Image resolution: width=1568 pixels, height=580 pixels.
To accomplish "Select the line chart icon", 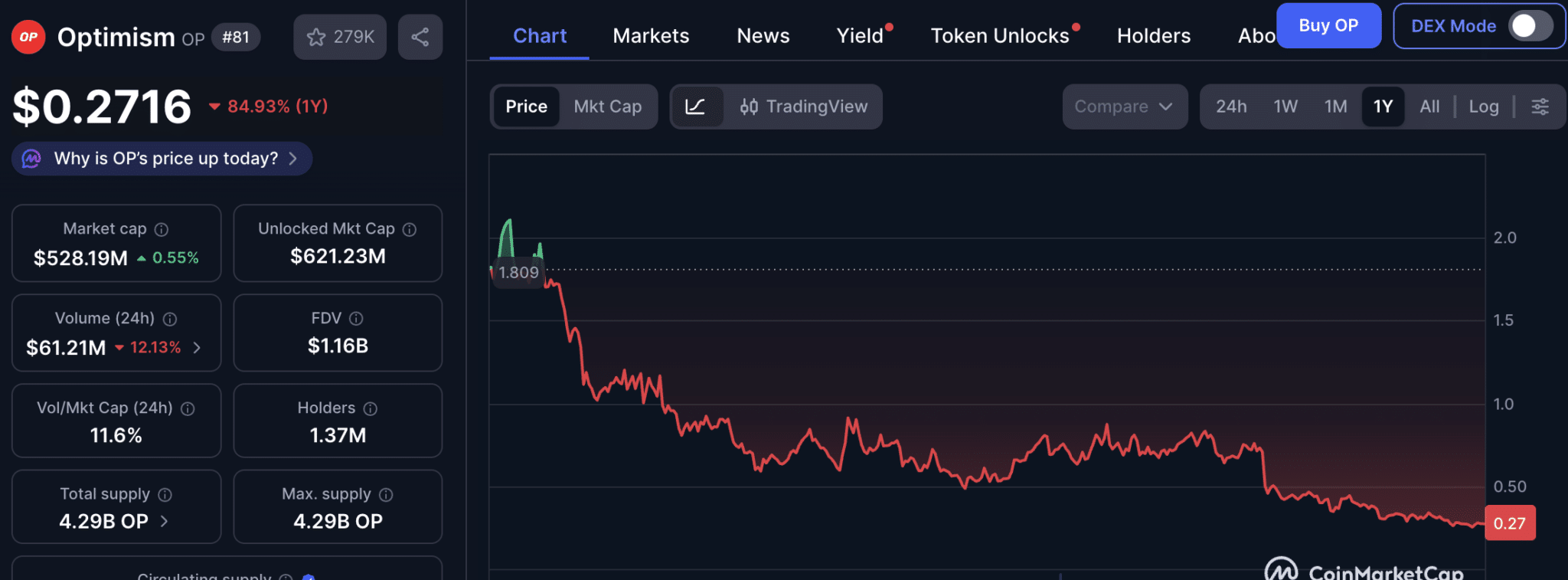I will [x=695, y=106].
